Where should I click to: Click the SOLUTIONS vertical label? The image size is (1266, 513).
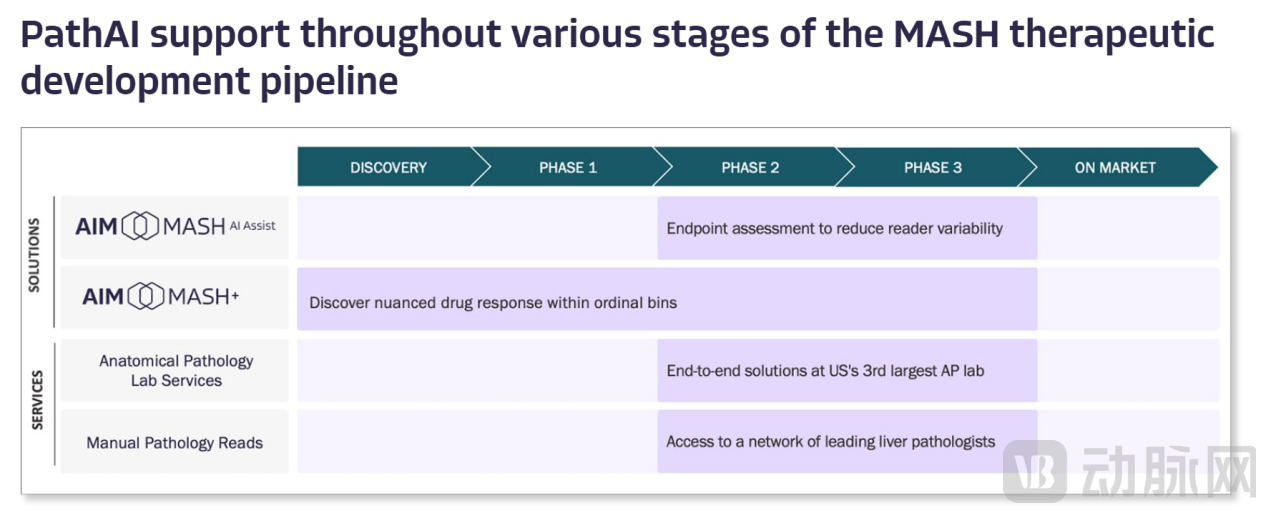pos(35,256)
